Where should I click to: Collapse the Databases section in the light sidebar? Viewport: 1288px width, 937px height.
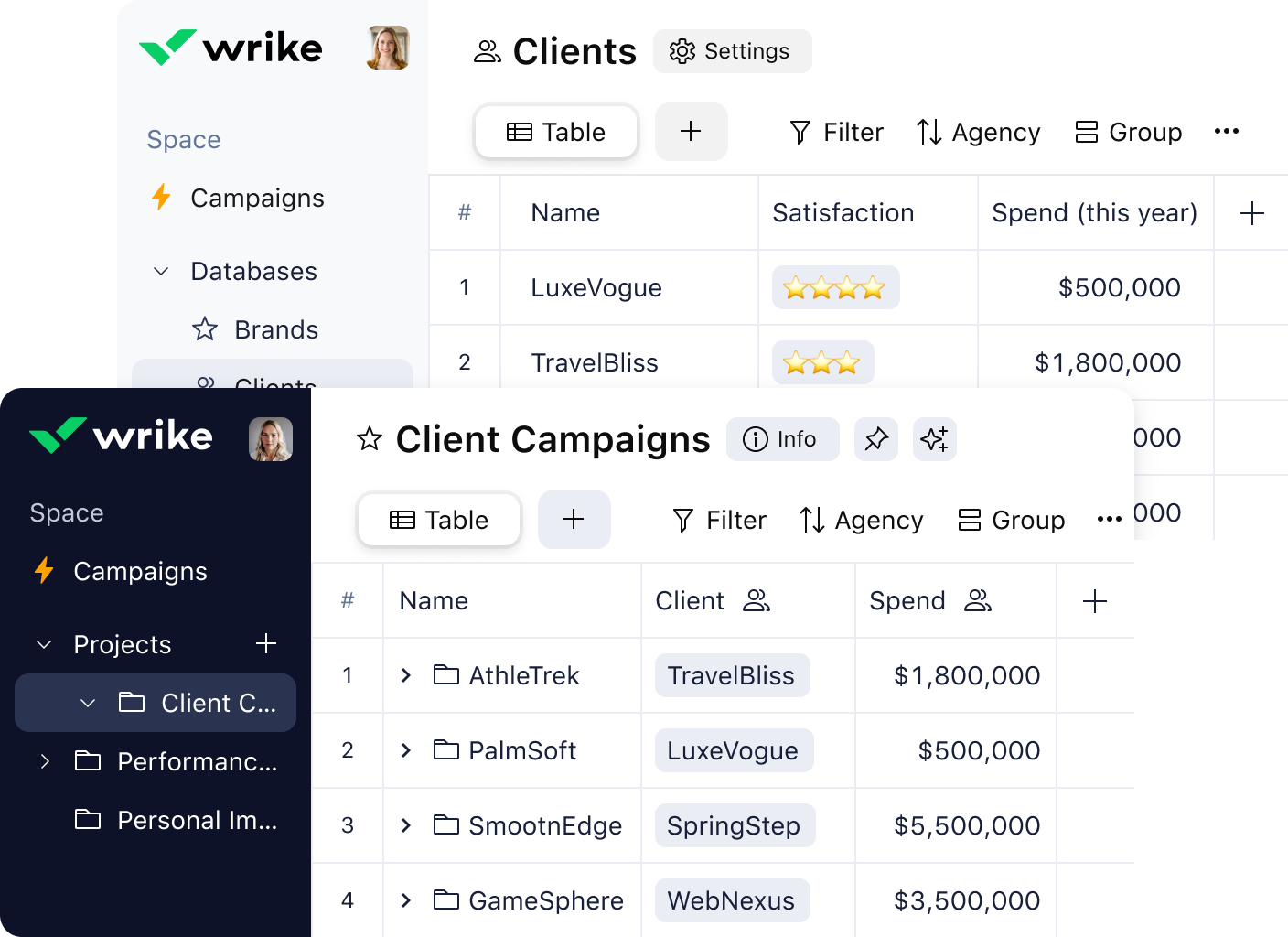pyautogui.click(x=161, y=272)
